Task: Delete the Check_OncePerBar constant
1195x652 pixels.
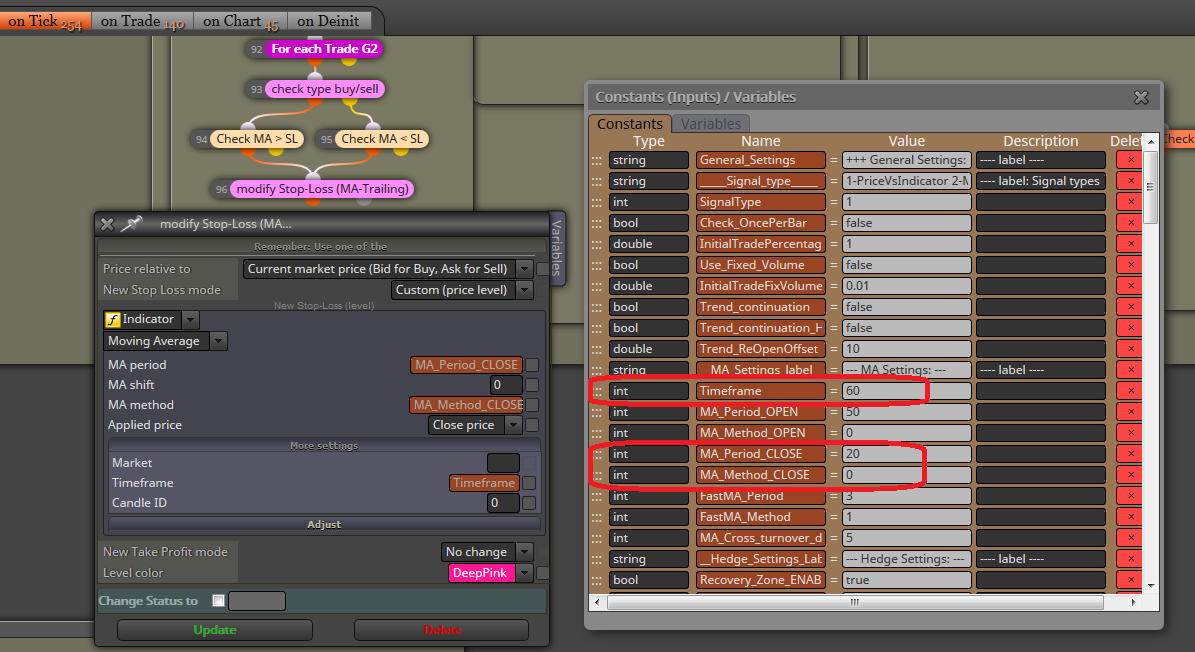Action: (x=1130, y=223)
